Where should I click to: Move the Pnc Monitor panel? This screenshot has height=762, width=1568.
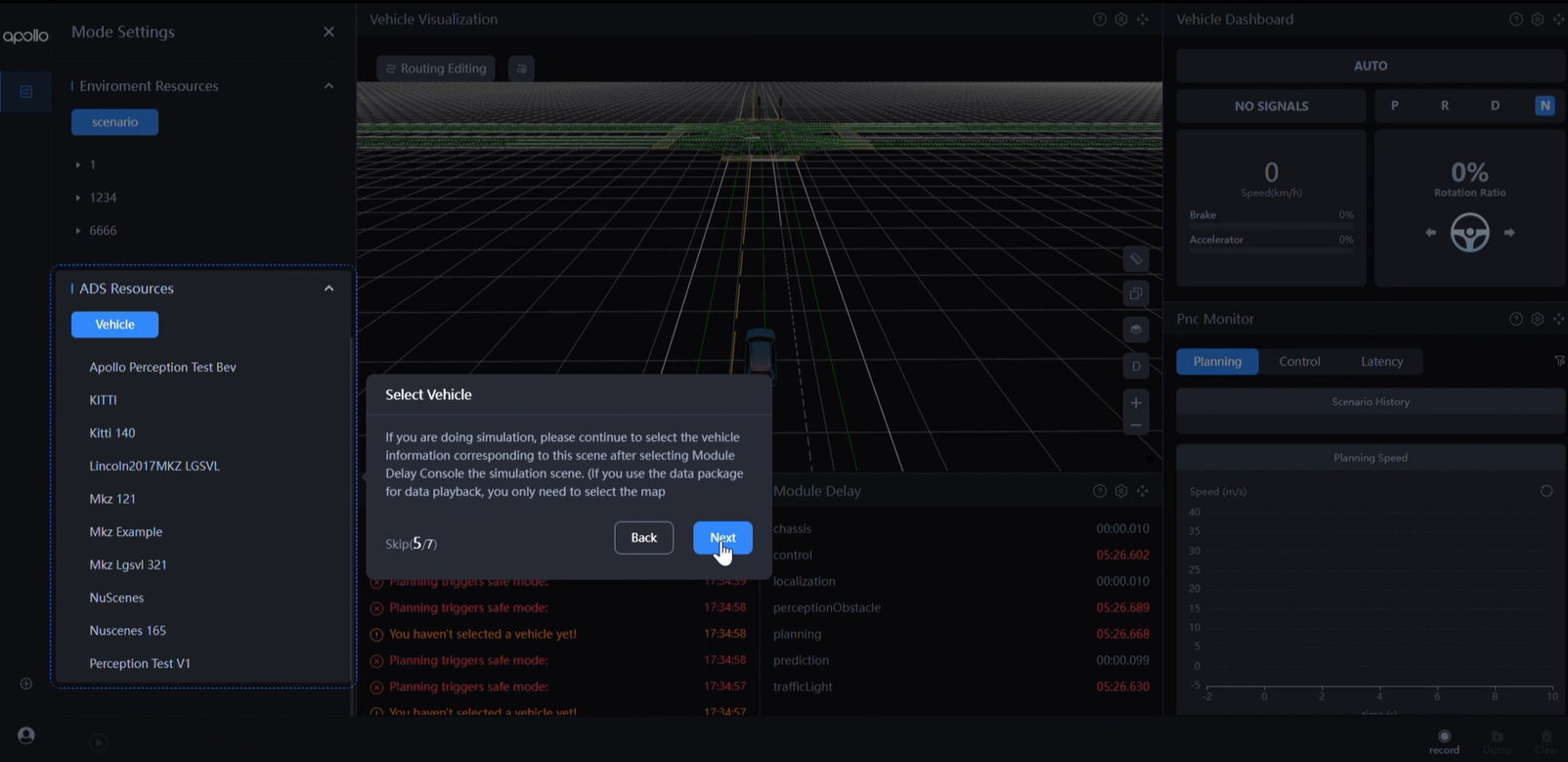[1559, 319]
